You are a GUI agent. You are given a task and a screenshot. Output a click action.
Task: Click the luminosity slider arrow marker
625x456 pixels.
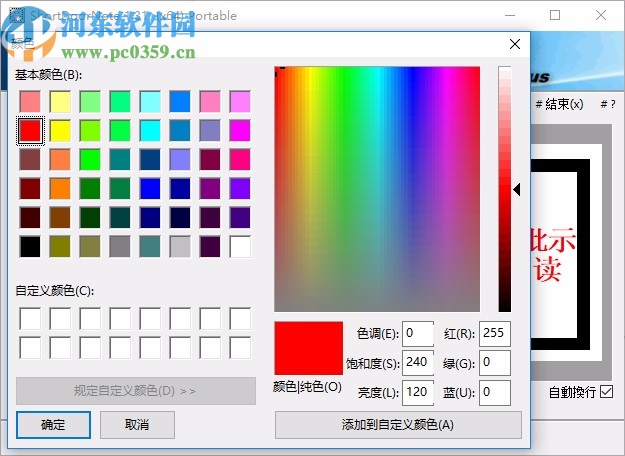[517, 190]
